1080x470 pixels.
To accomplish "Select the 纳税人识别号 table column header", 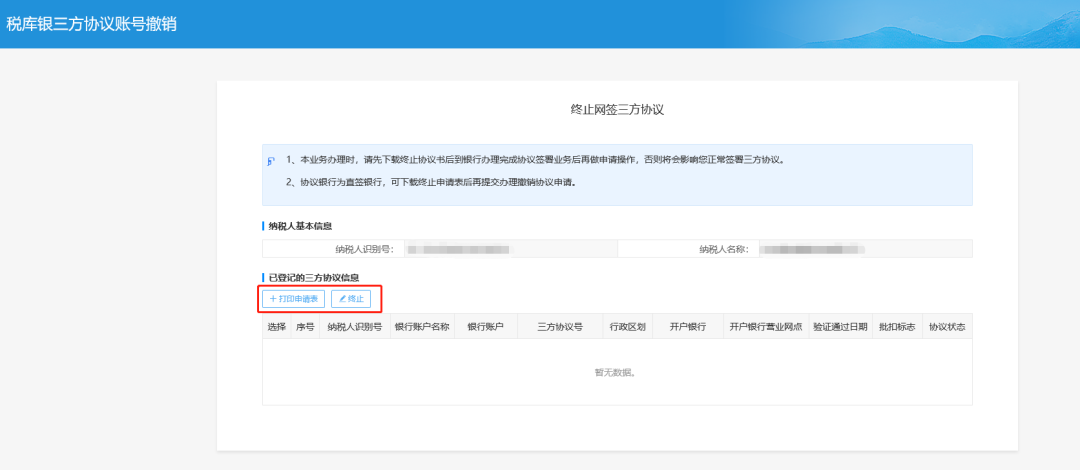I will click(354, 327).
